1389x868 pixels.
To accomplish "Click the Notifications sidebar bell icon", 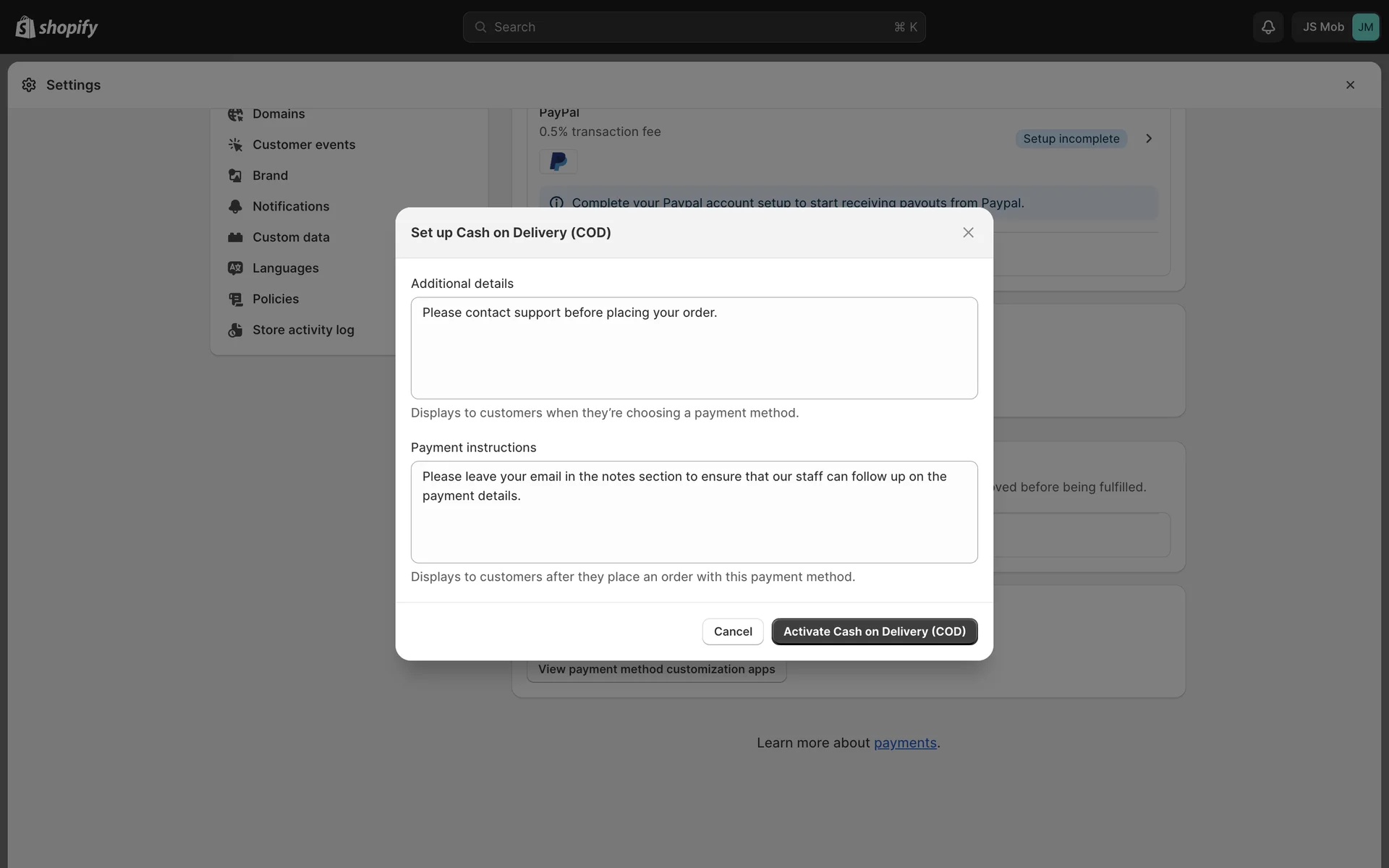I will 235,207.
